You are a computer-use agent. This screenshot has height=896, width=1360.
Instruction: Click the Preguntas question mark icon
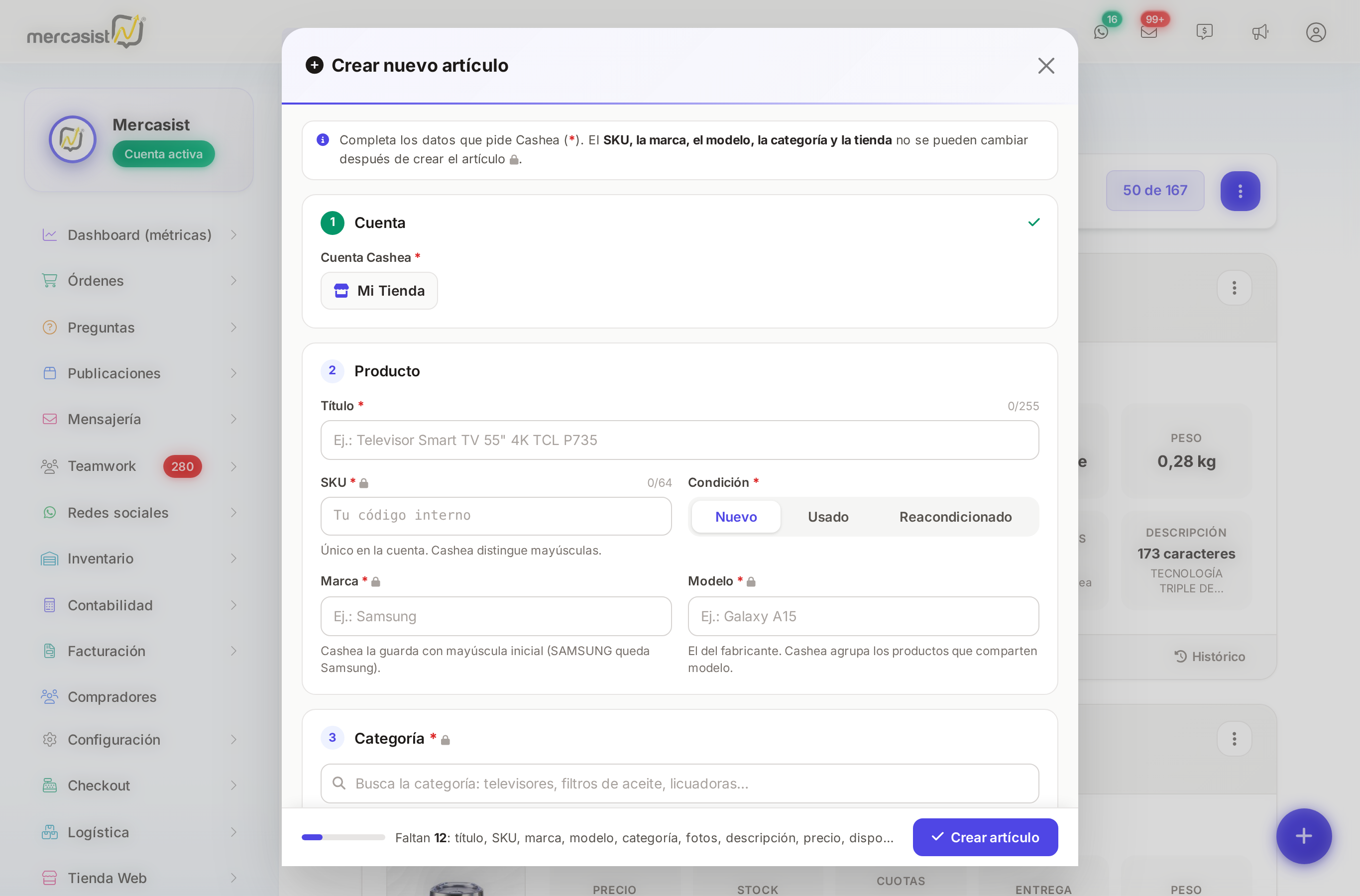50,328
